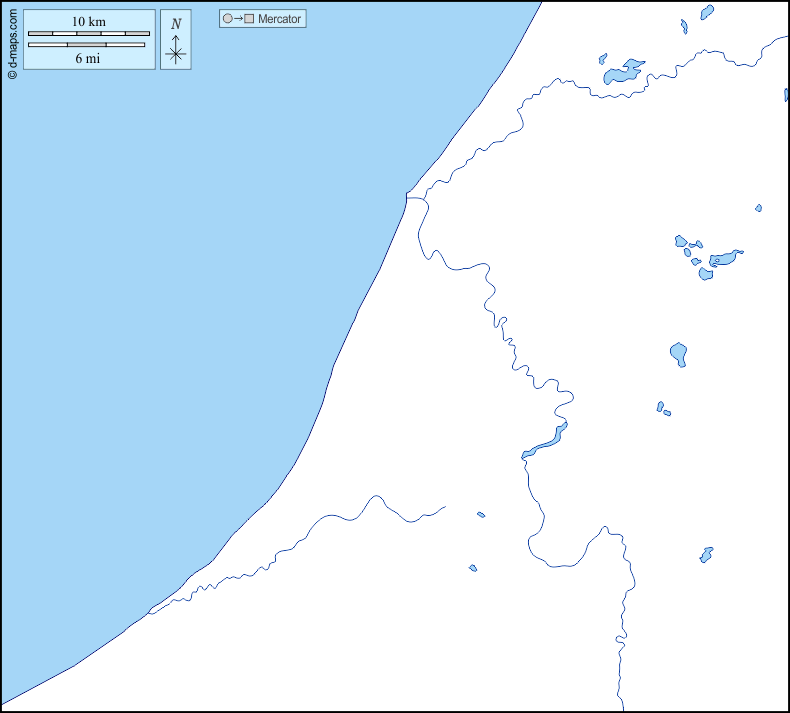Click the d-maps.com copyright text
The image size is (790, 713).
tap(12, 40)
